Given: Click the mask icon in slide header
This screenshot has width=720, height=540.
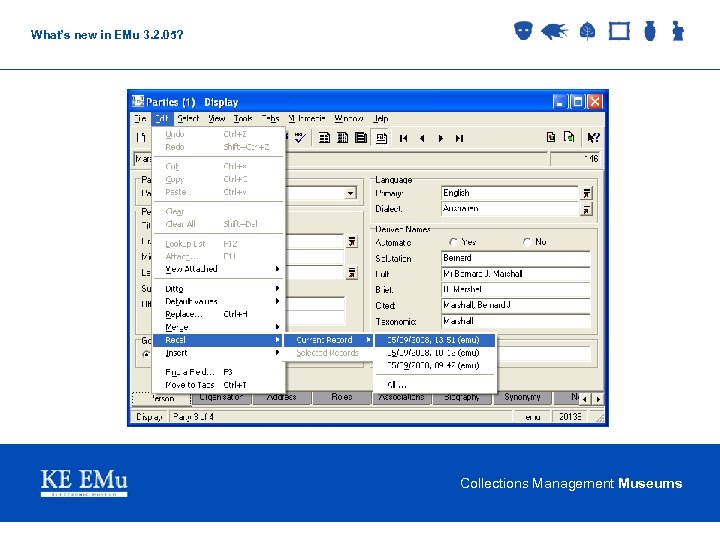Looking at the screenshot, I should [523, 31].
